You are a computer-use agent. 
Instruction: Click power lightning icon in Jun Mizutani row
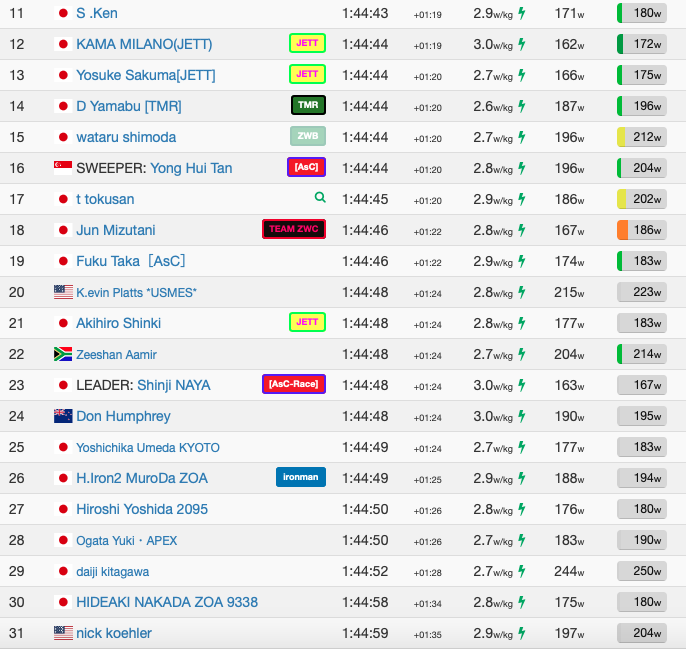pos(522,230)
